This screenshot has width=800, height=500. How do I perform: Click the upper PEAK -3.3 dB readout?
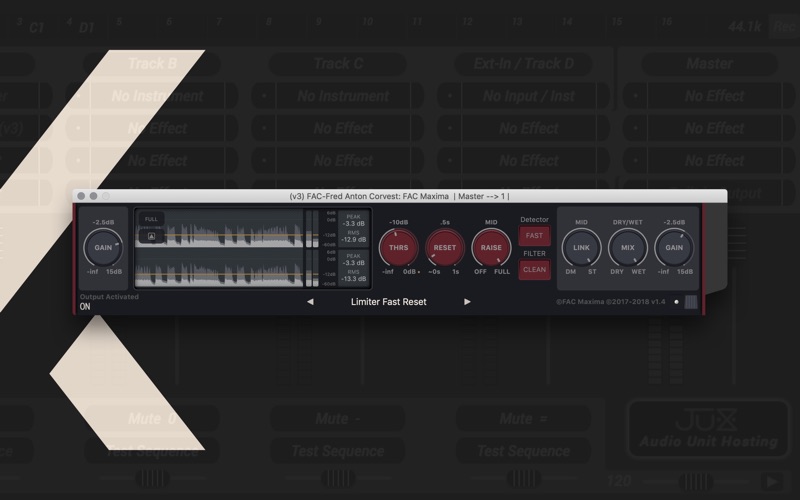[354, 220]
